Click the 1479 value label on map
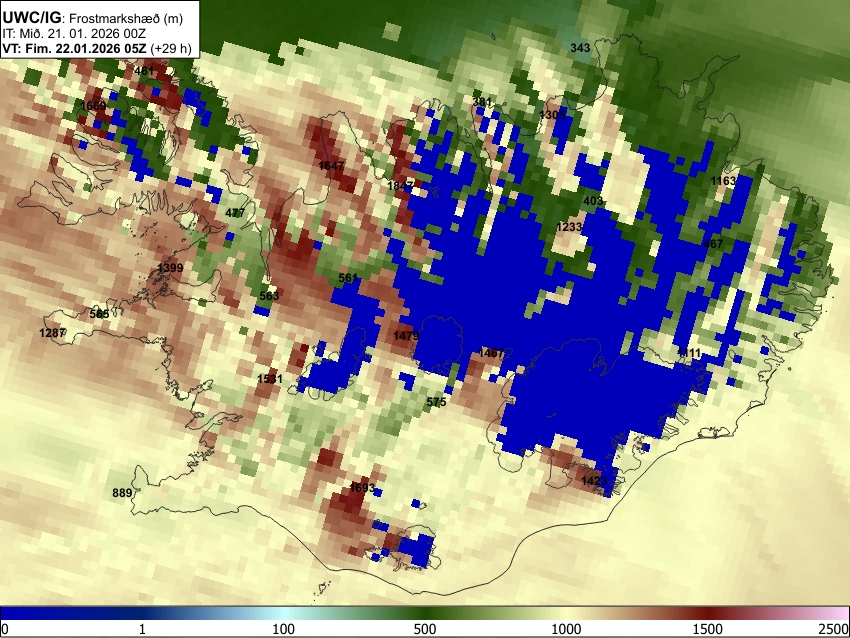Viewport: 850px width, 638px height. click(x=406, y=336)
